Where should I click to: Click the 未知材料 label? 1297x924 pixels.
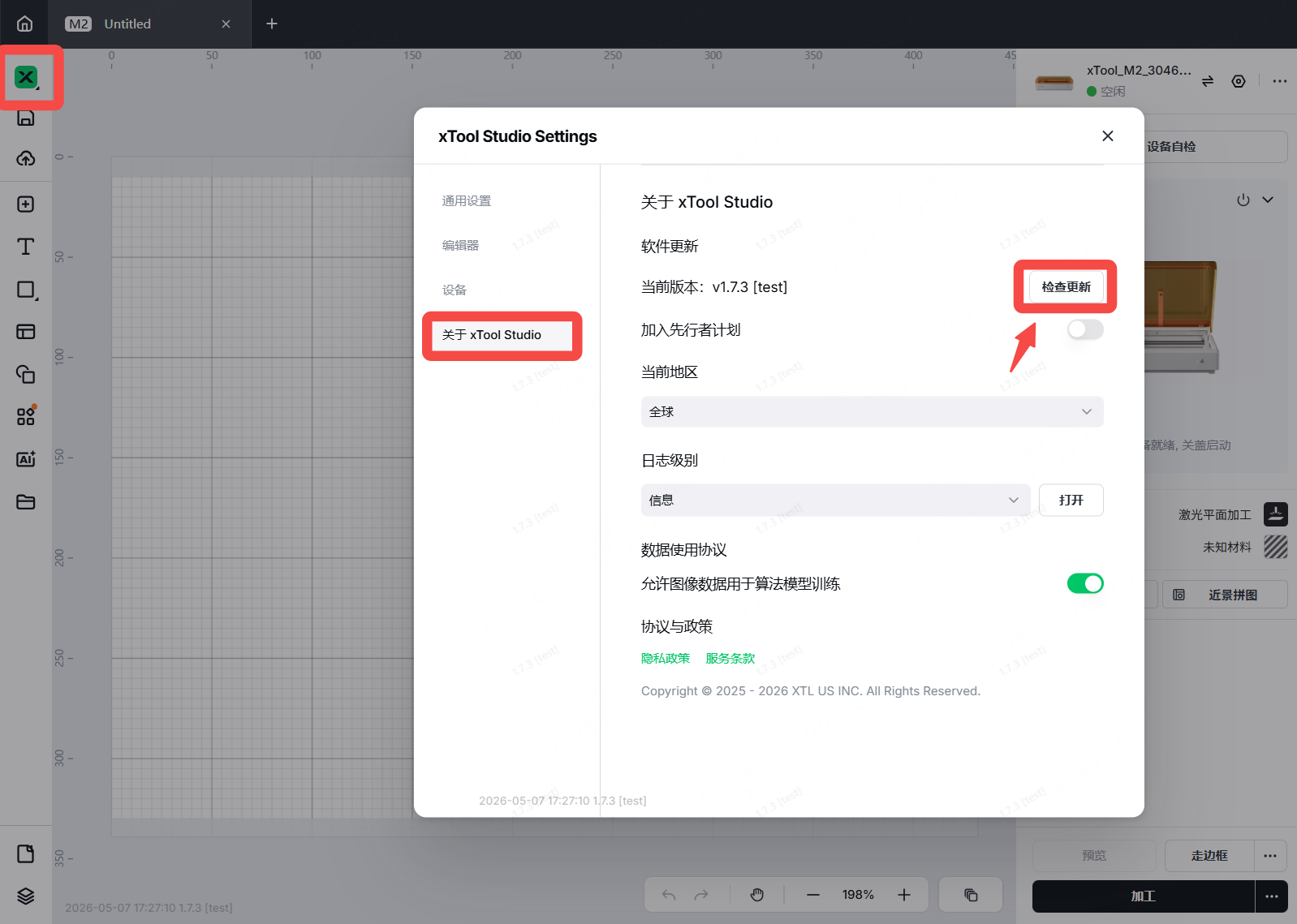(1227, 548)
